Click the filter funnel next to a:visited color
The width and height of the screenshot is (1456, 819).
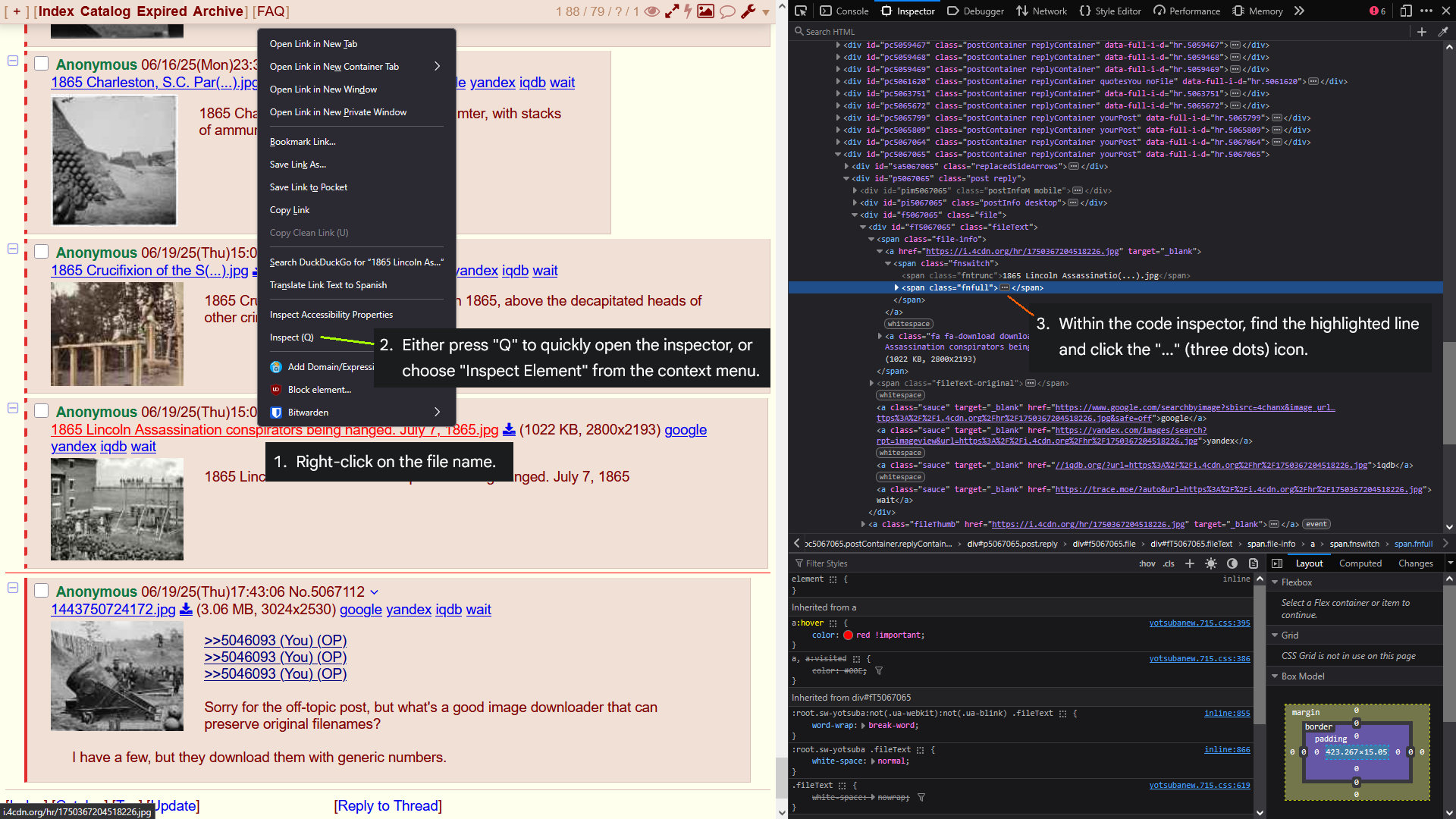879,671
